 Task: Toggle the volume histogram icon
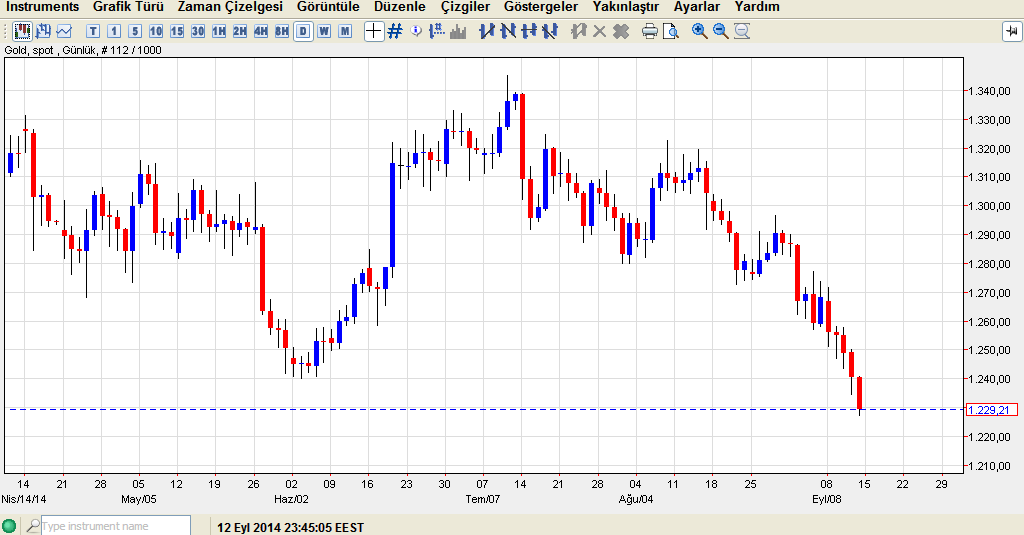coord(458,31)
